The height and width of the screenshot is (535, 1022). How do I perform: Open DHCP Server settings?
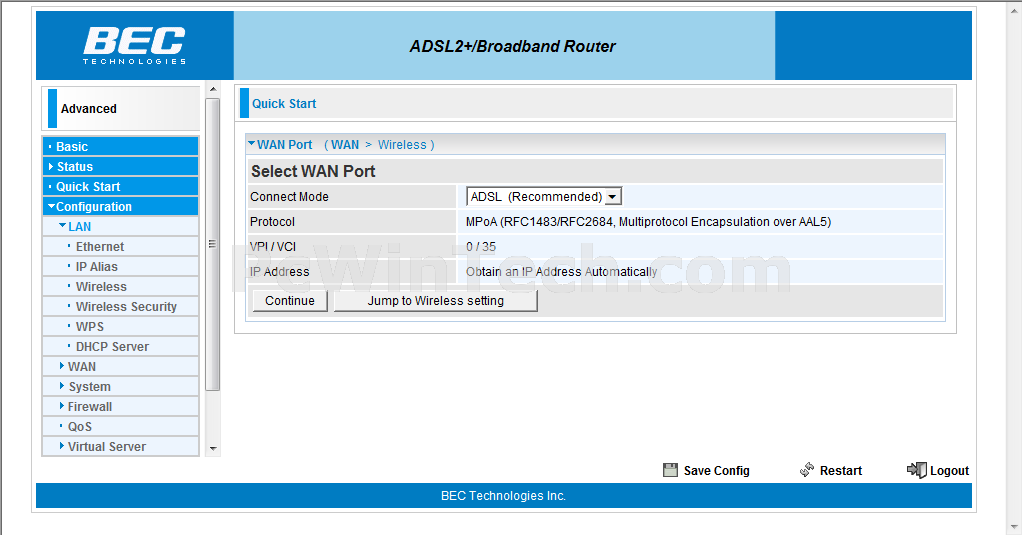pyautogui.click(x=121, y=347)
